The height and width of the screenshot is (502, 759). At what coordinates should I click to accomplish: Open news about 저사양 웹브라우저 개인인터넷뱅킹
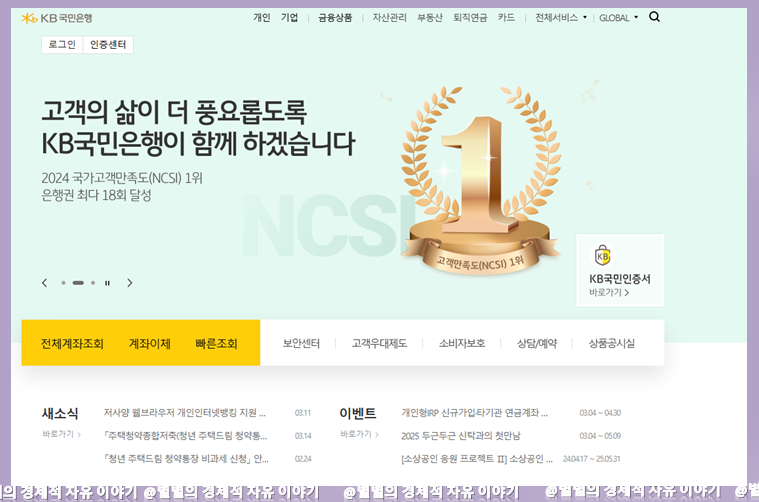pos(185,412)
